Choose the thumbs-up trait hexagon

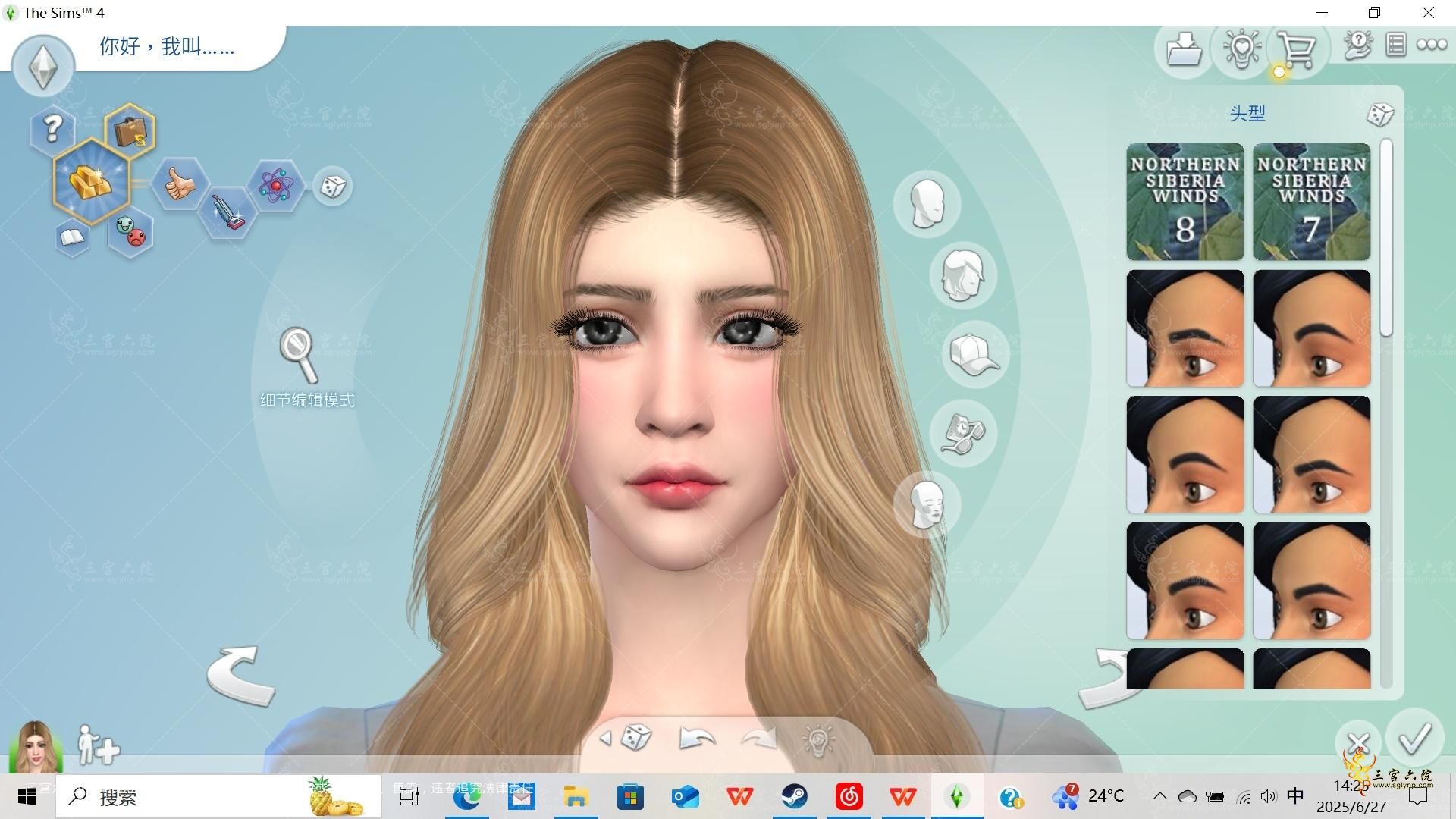(x=179, y=184)
